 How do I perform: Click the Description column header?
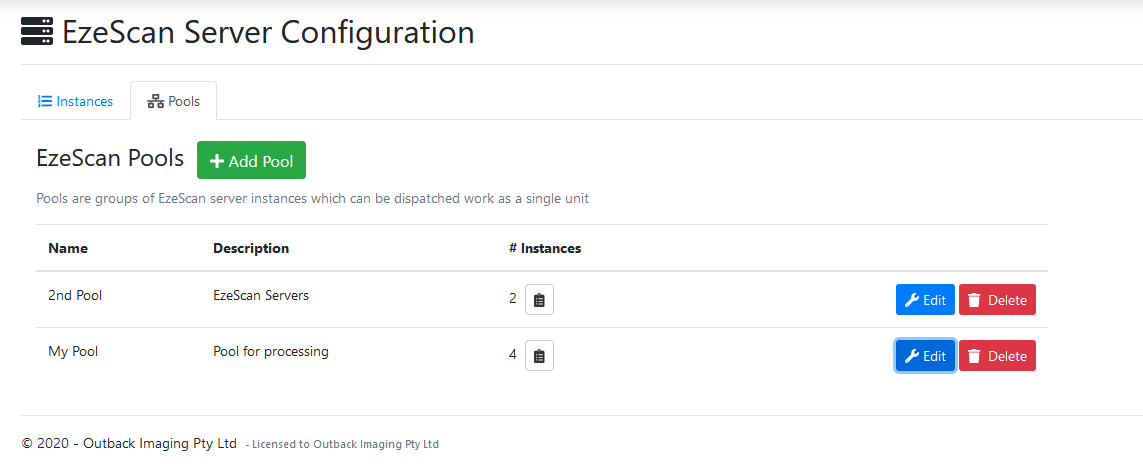(x=251, y=248)
